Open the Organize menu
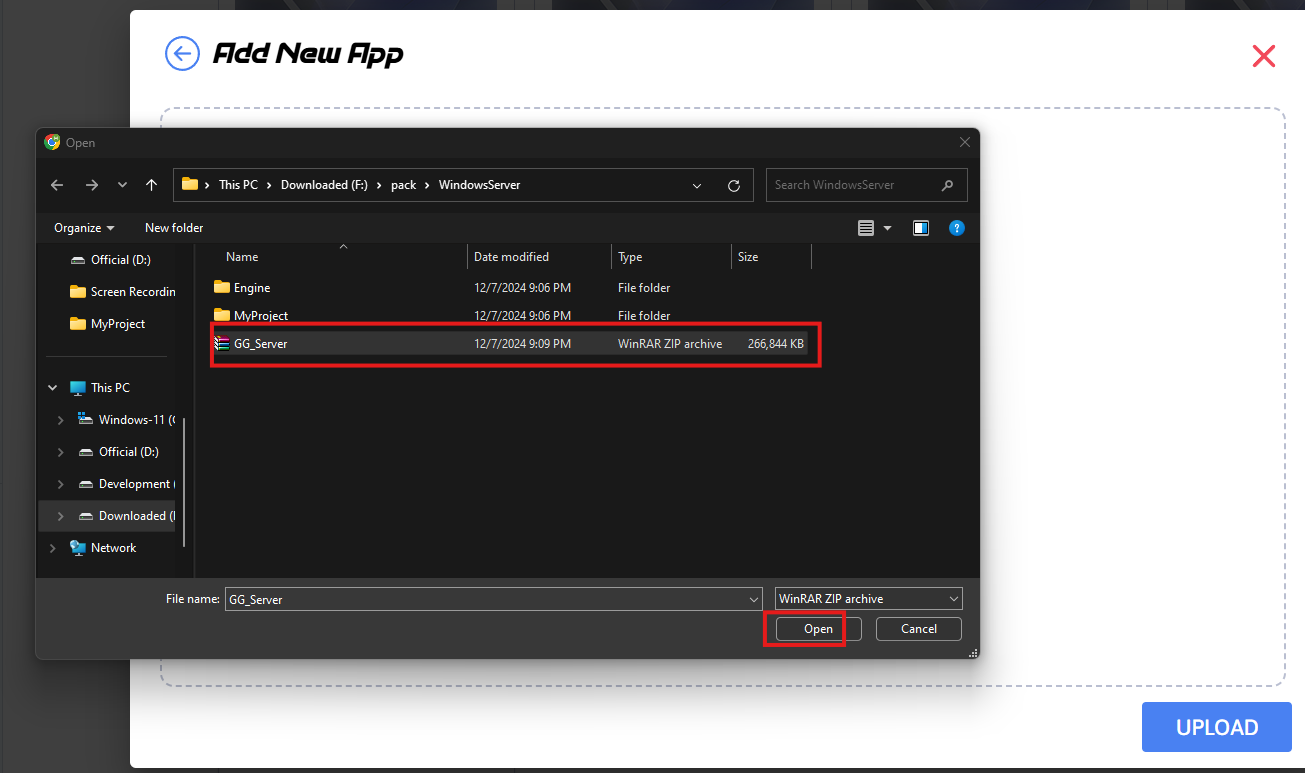The height and width of the screenshot is (773, 1305). [x=84, y=228]
